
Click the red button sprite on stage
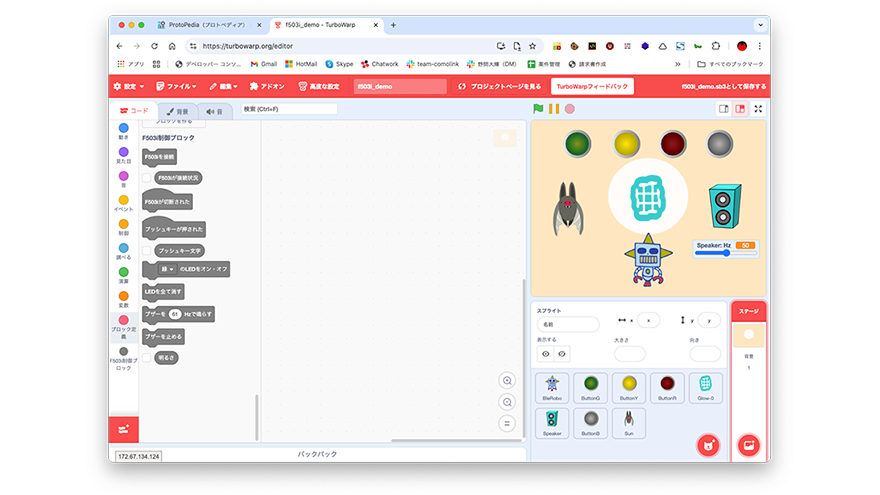click(x=673, y=144)
